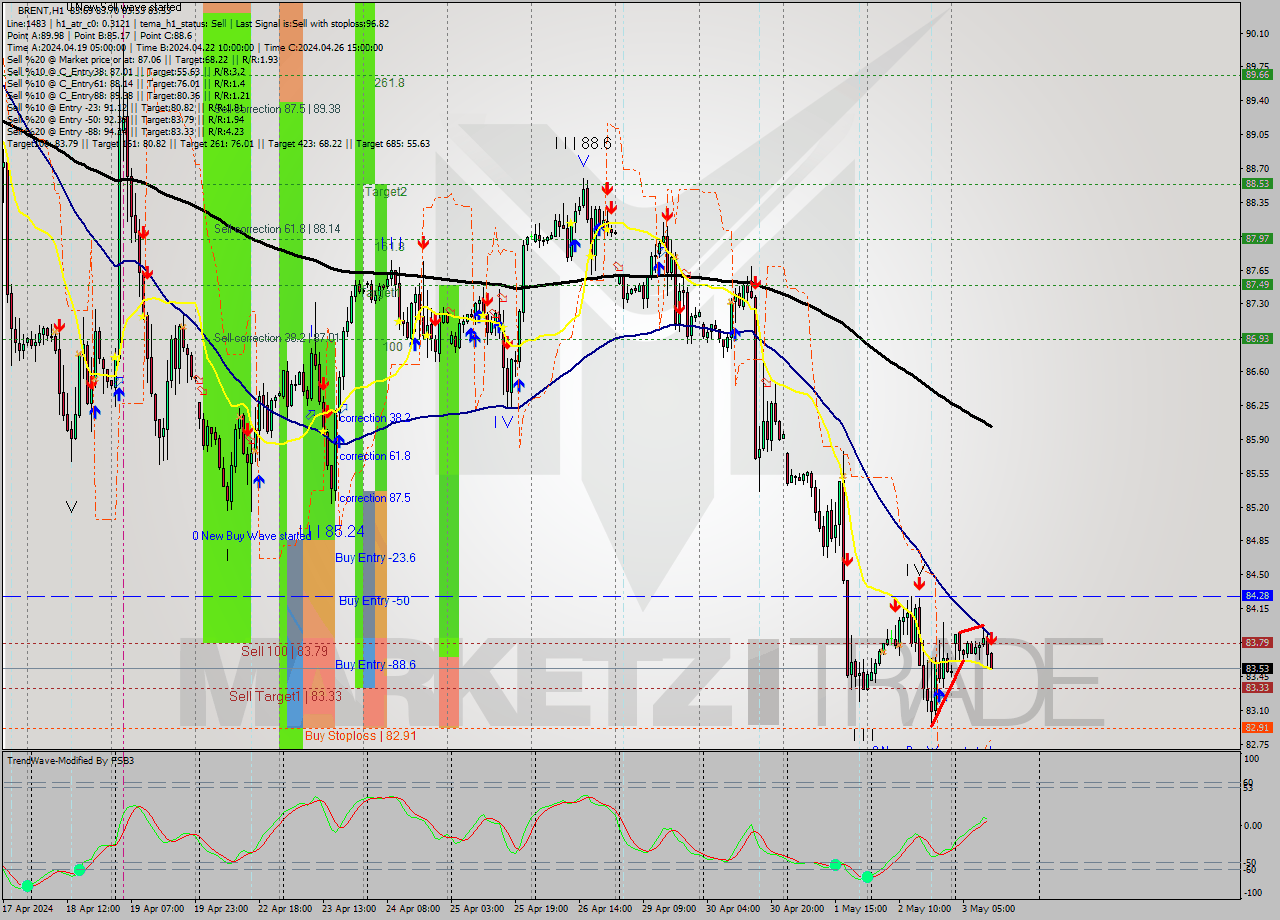Image resolution: width=1280 pixels, height=920 pixels.
Task: Click the blue 'correction 61.8' label
Action: 375,456
